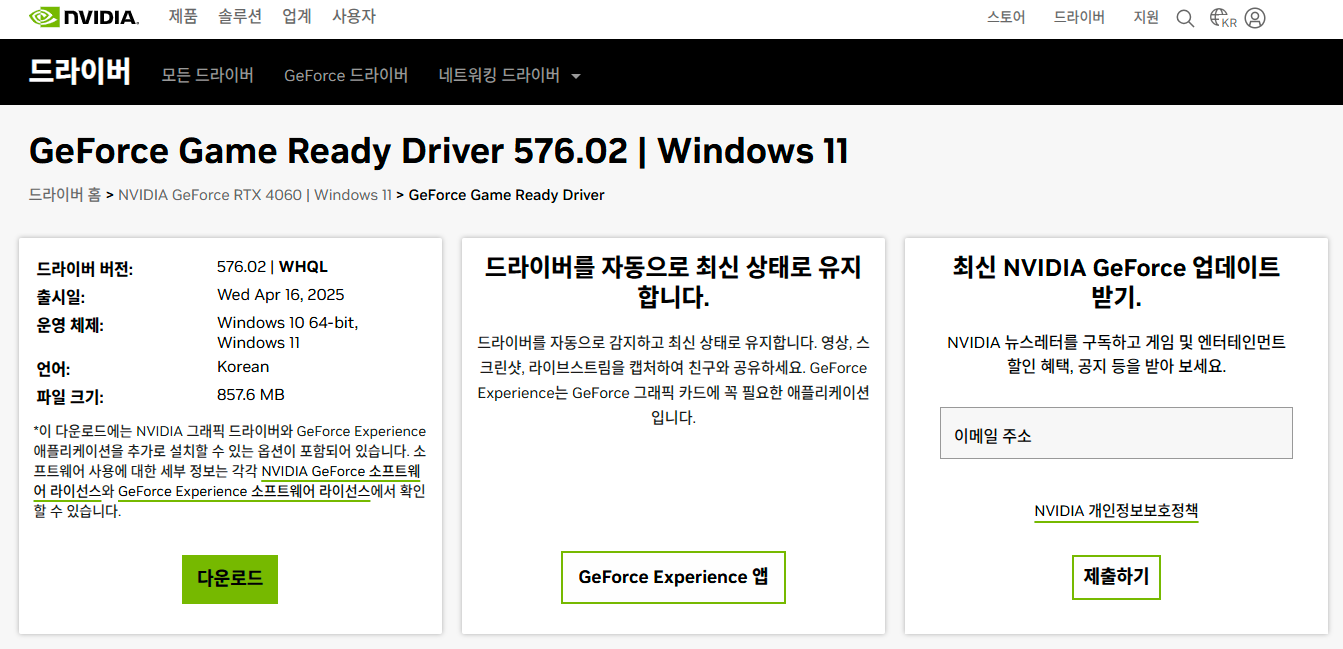Open the 제품 menu
This screenshot has height=649, width=1343.
pos(183,17)
